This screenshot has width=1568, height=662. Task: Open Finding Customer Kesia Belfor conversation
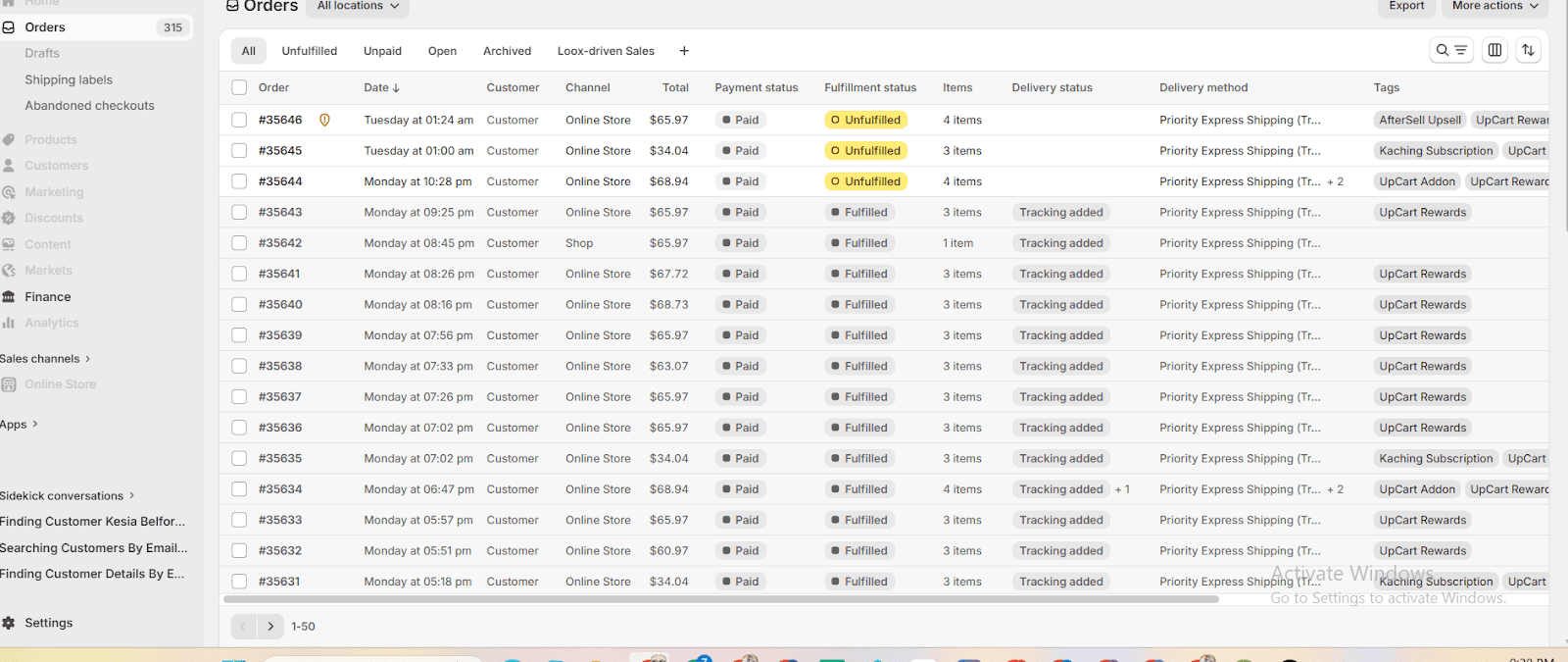(92, 522)
